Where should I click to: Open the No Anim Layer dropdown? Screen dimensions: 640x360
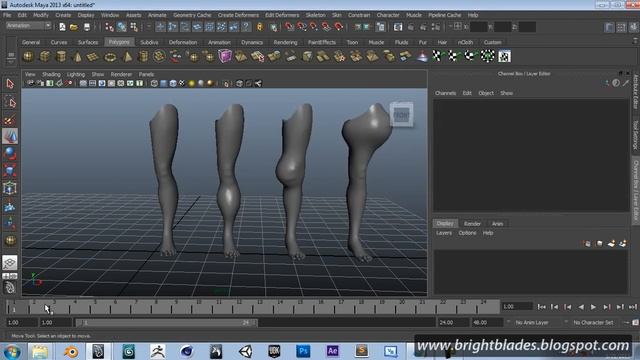coord(531,322)
